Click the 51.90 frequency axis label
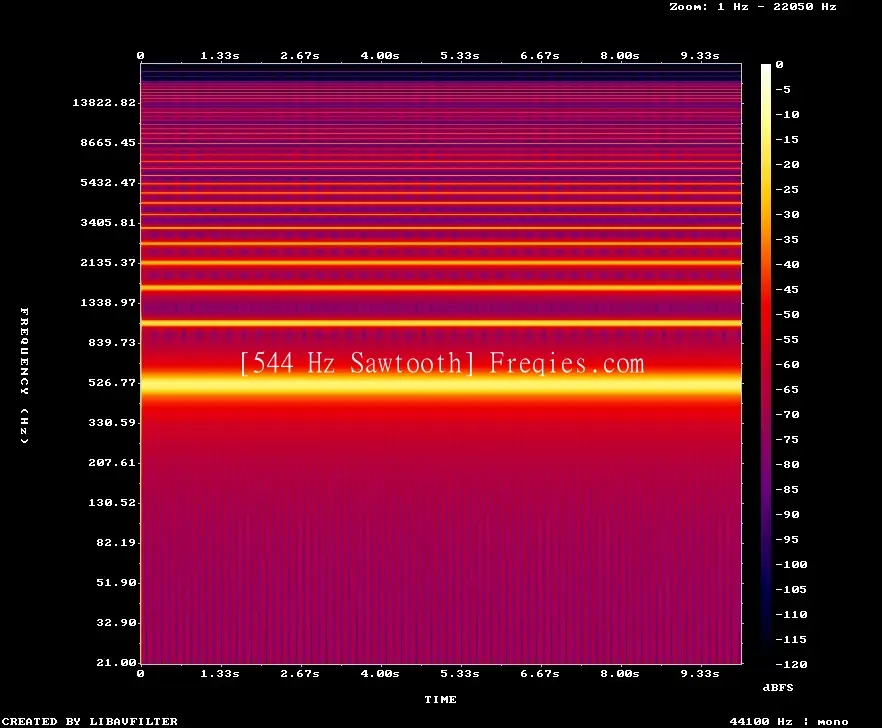882x728 pixels. coord(116,582)
